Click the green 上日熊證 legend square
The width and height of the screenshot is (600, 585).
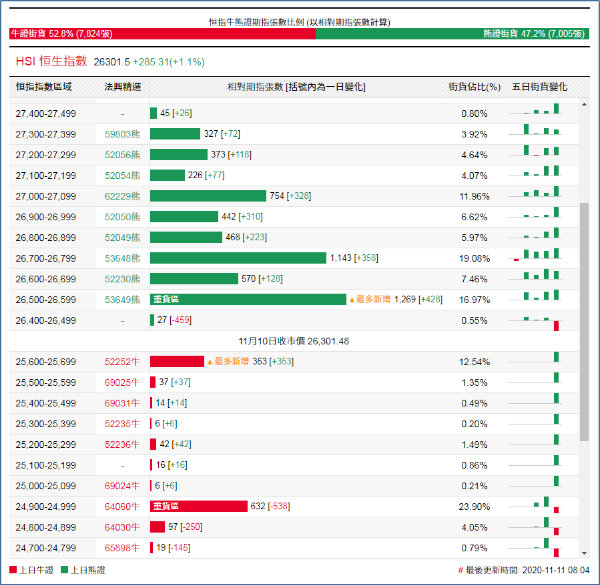[65, 570]
